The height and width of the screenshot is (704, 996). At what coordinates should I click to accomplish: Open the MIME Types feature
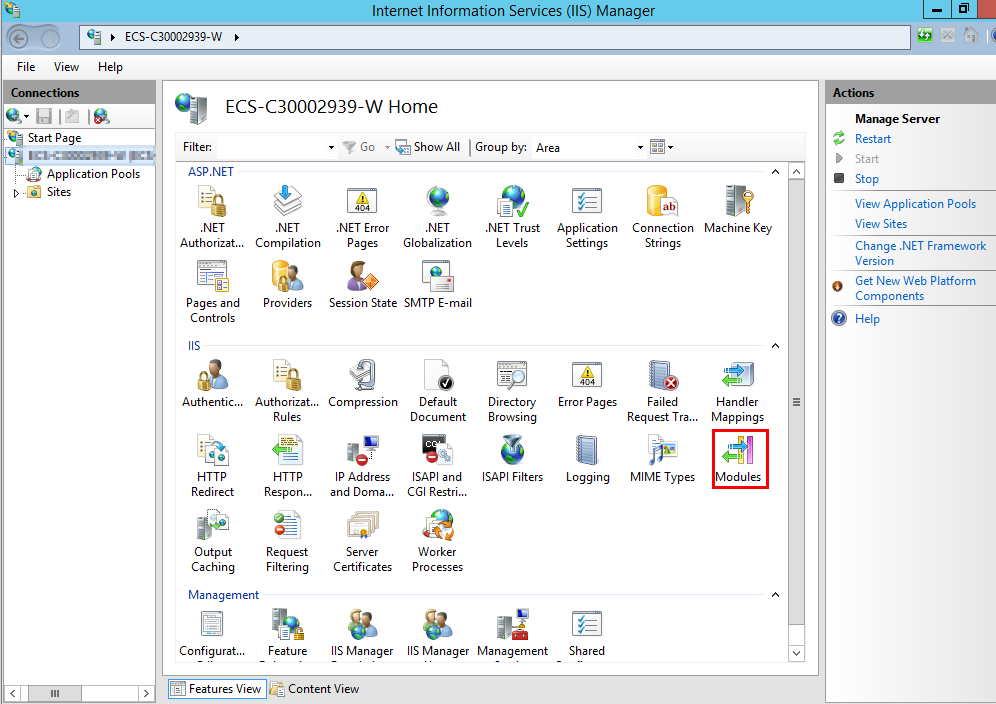(663, 459)
